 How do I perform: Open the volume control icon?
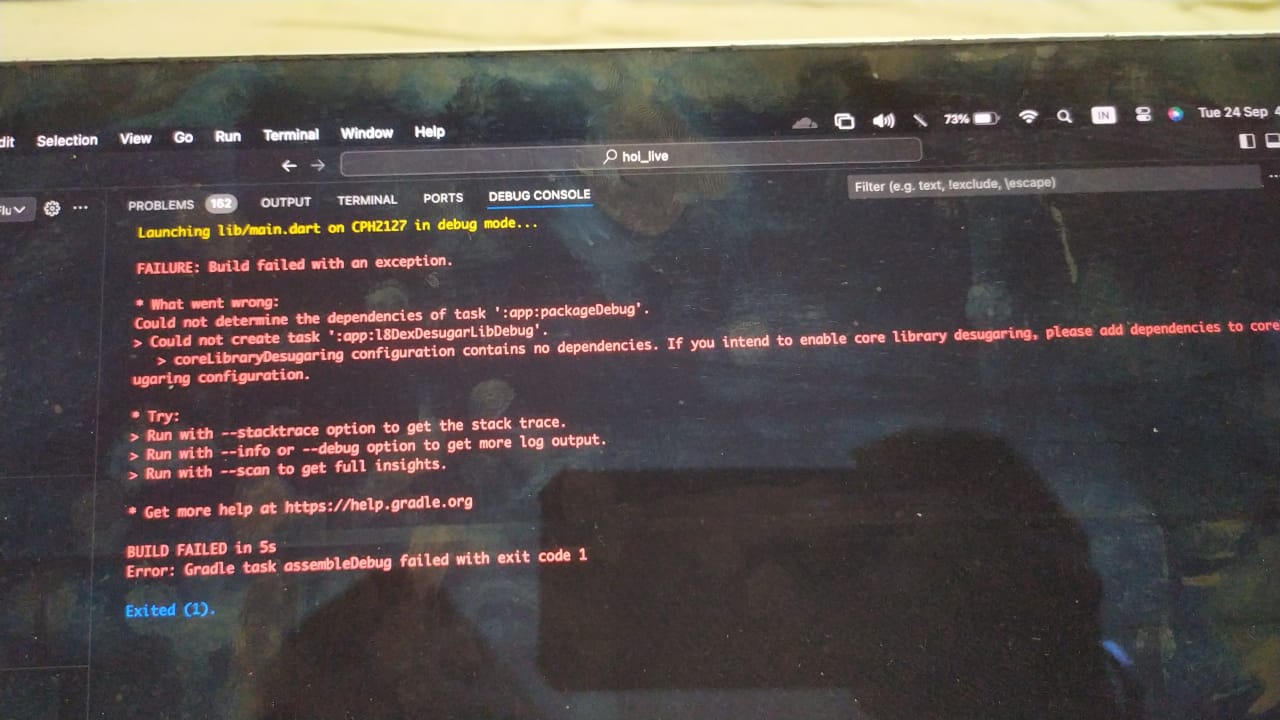pos(883,120)
